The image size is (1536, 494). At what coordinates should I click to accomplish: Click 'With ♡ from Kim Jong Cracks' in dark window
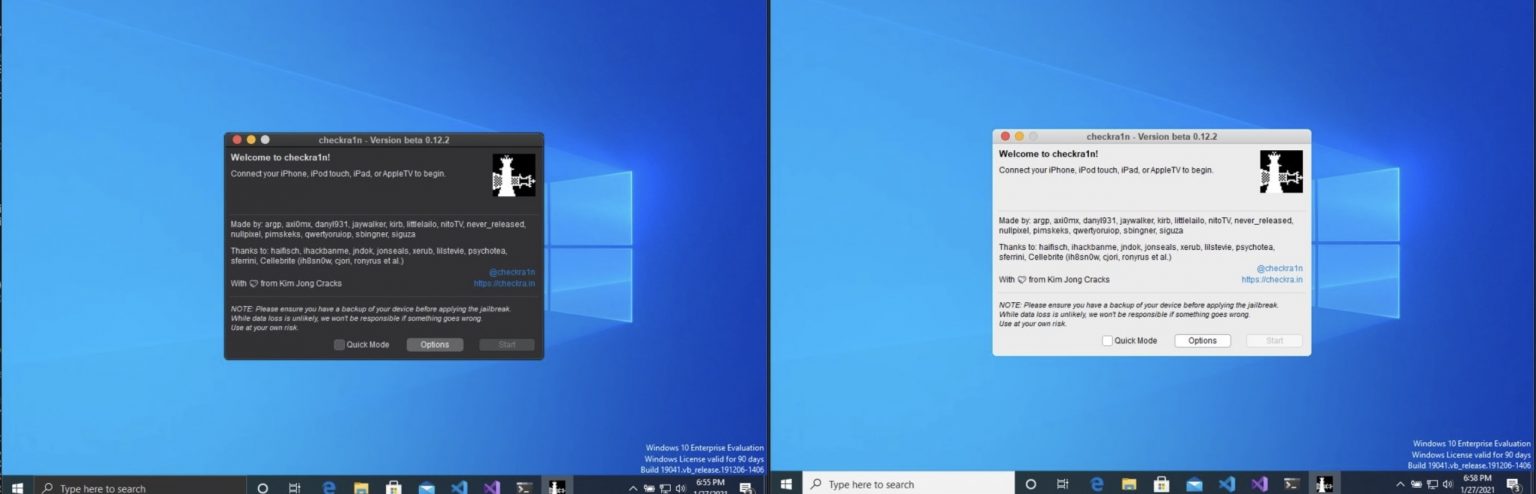click(x=286, y=284)
